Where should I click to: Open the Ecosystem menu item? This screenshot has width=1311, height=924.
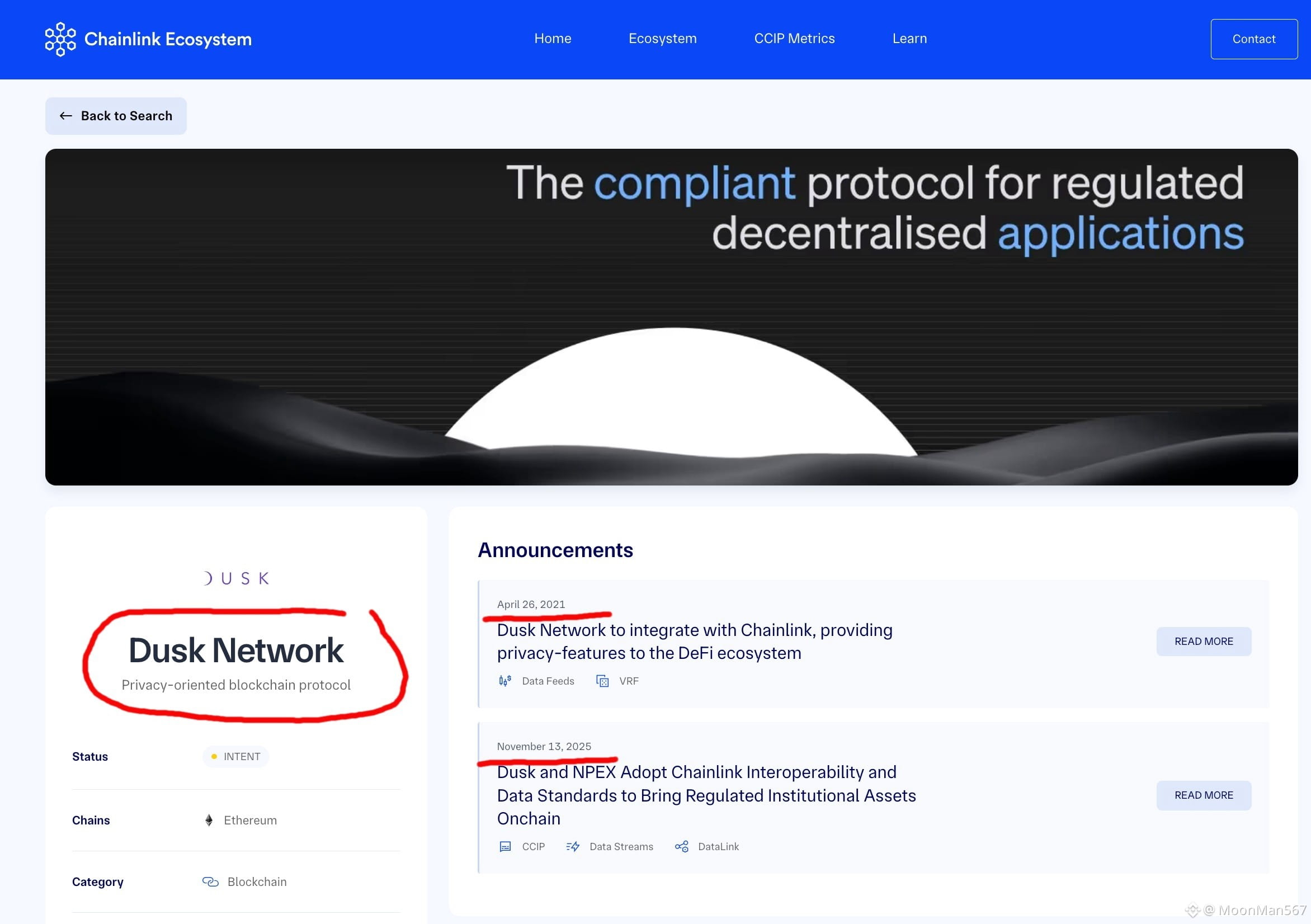[662, 38]
